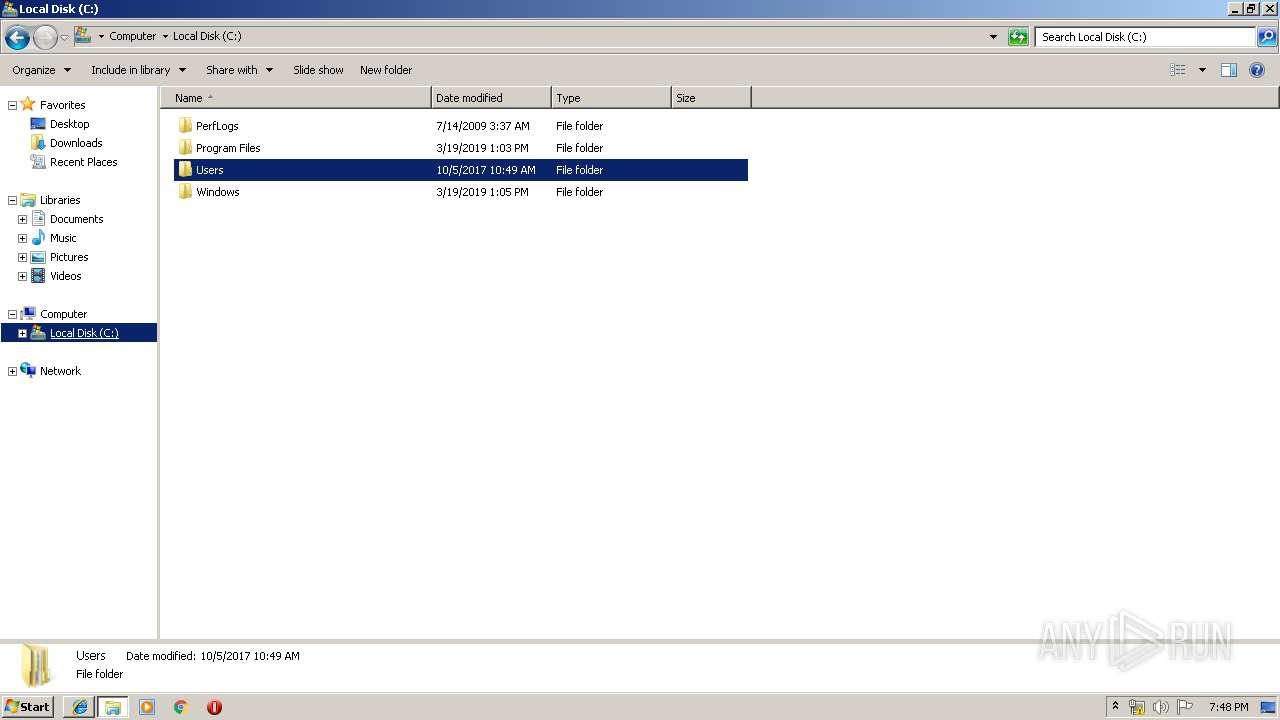Sort by Date modified column header
This screenshot has height=720, width=1280.
tap(491, 98)
